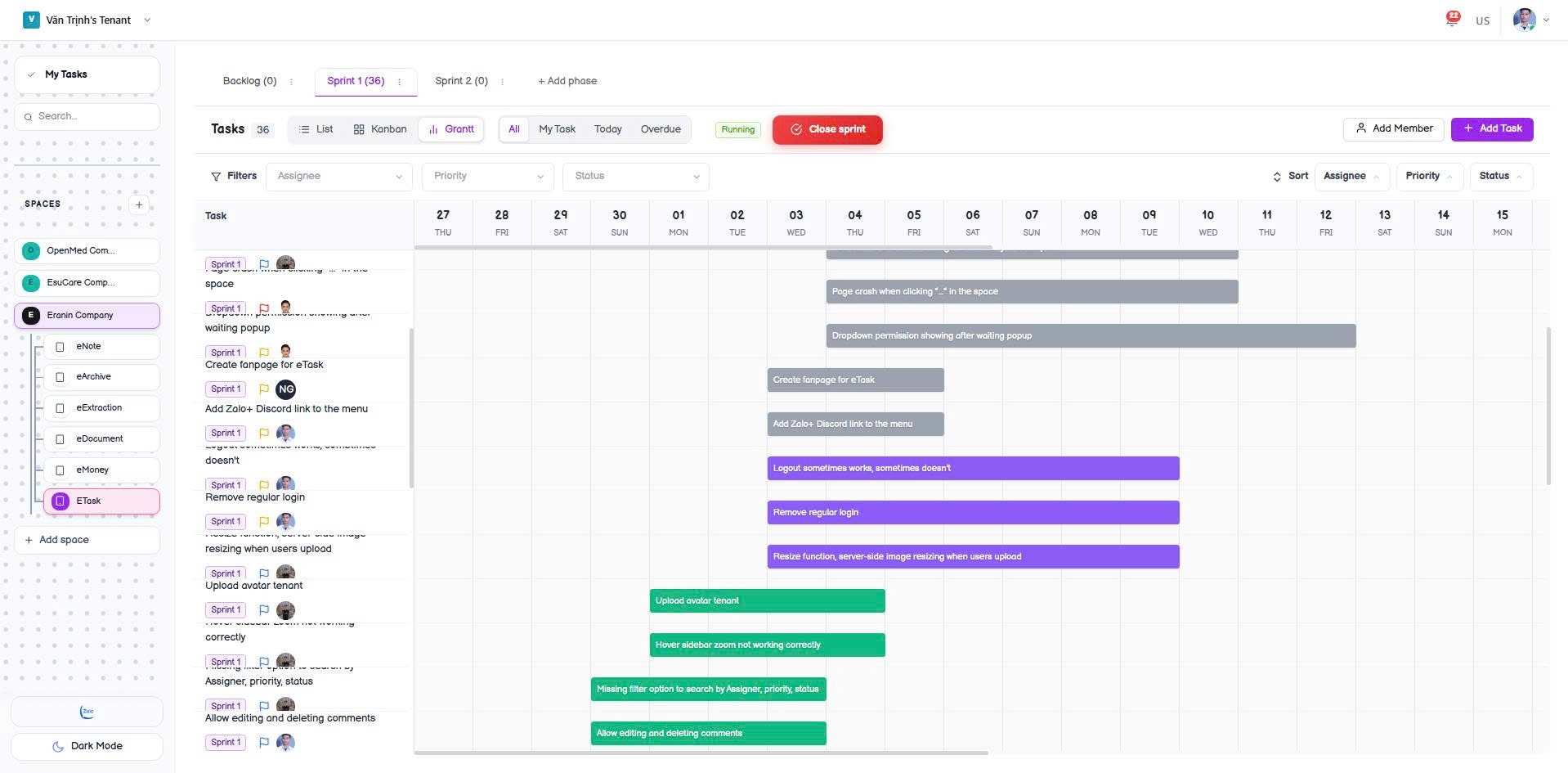Click the Add Task button
This screenshot has height=773, width=1568.
1491,128
